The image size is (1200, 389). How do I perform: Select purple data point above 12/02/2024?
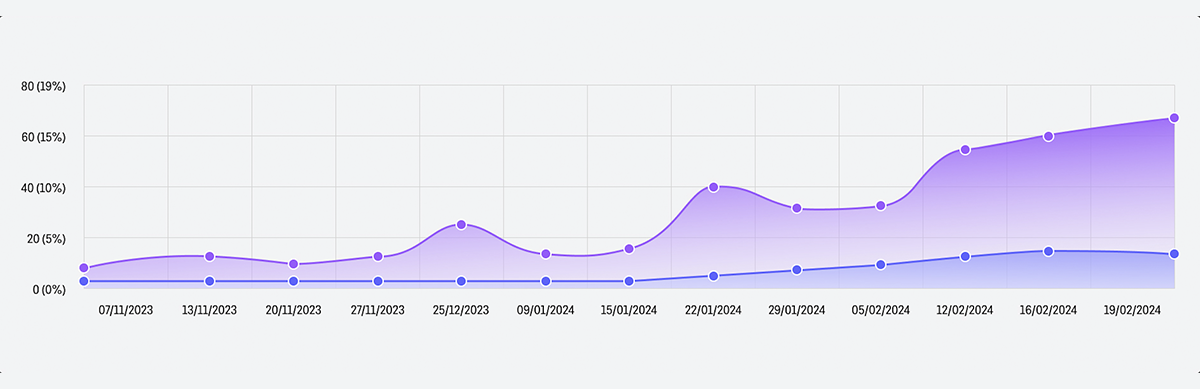(x=965, y=150)
